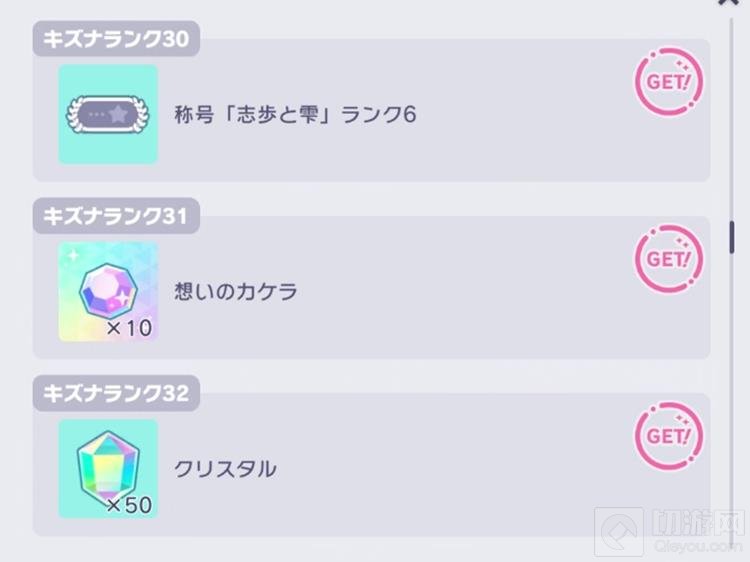Click the scrollbar thumb of reward list
The image size is (750, 562).
[x=733, y=237]
